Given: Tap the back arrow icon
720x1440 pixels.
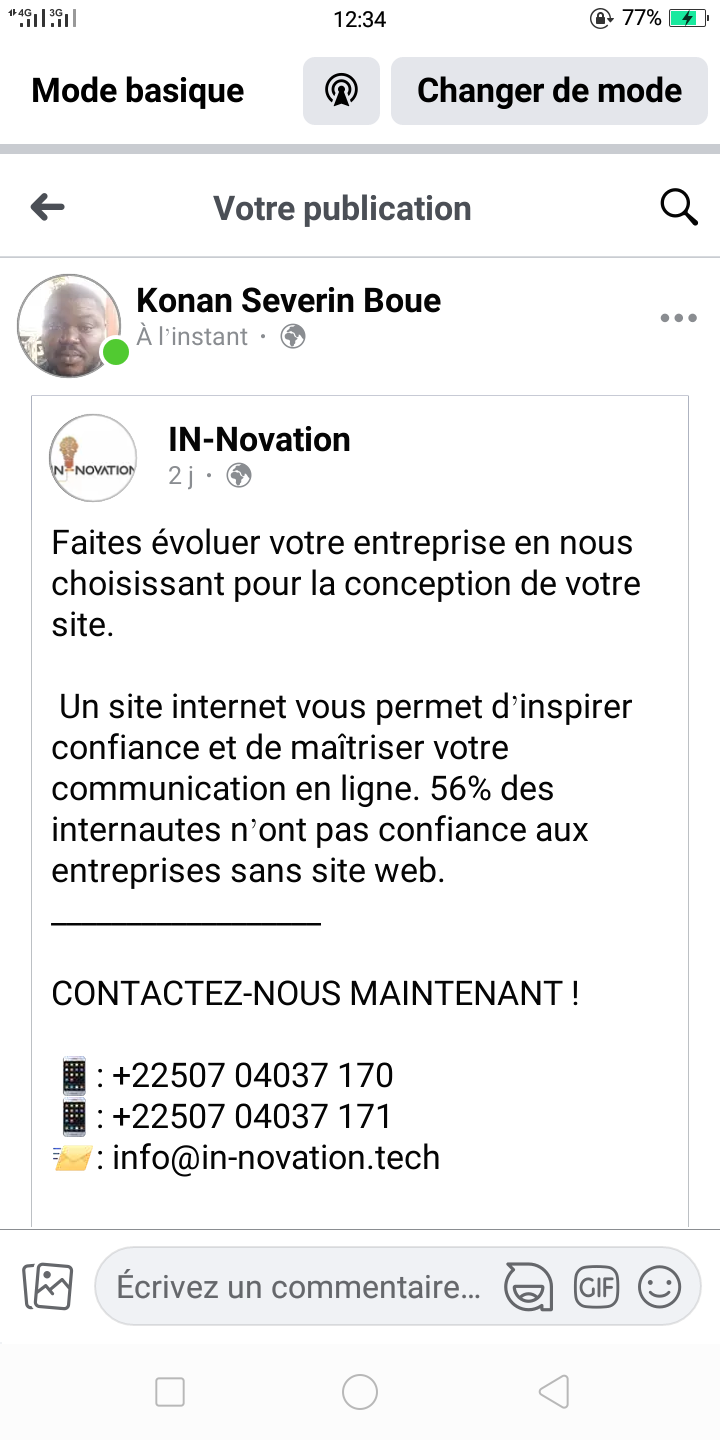Looking at the screenshot, I should 48,208.
